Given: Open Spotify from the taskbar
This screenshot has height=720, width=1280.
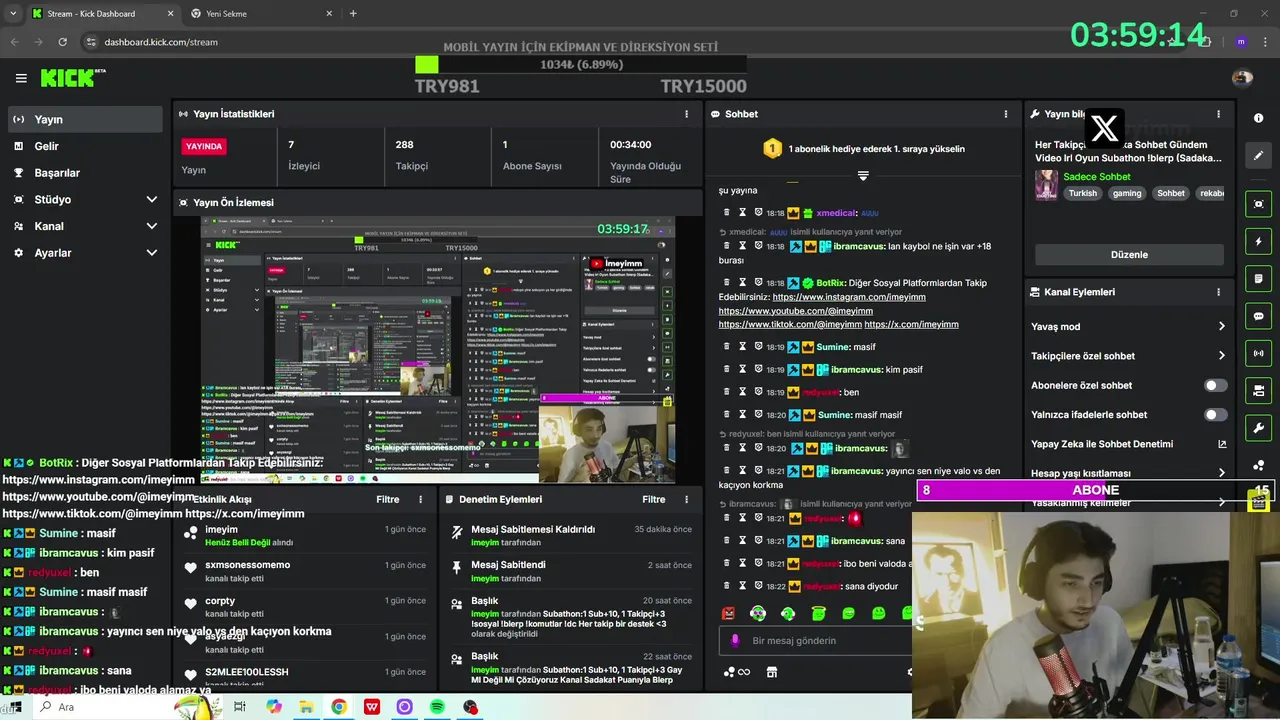Looking at the screenshot, I should pyautogui.click(x=437, y=707).
